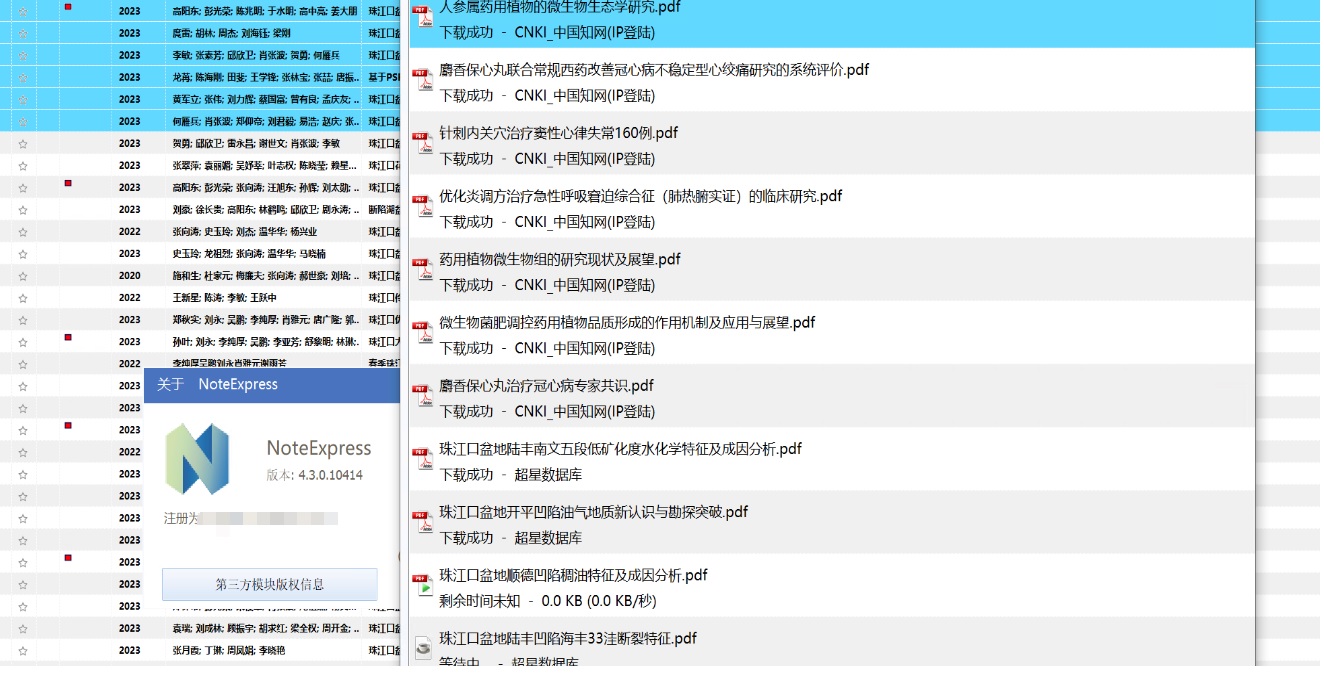The image size is (1324, 674).
Task: Click the red flag marker on the top 高阳东 row
Action: [x=67, y=8]
